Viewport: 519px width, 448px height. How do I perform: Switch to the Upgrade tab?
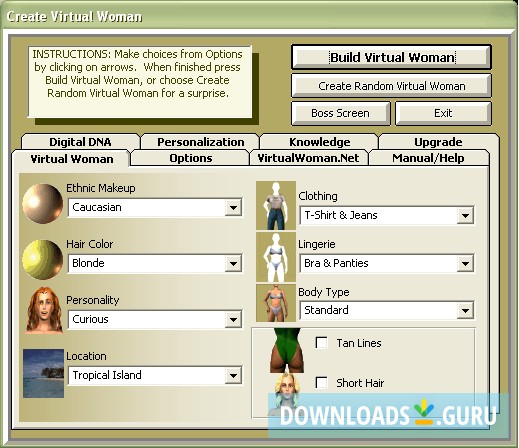pyautogui.click(x=438, y=142)
